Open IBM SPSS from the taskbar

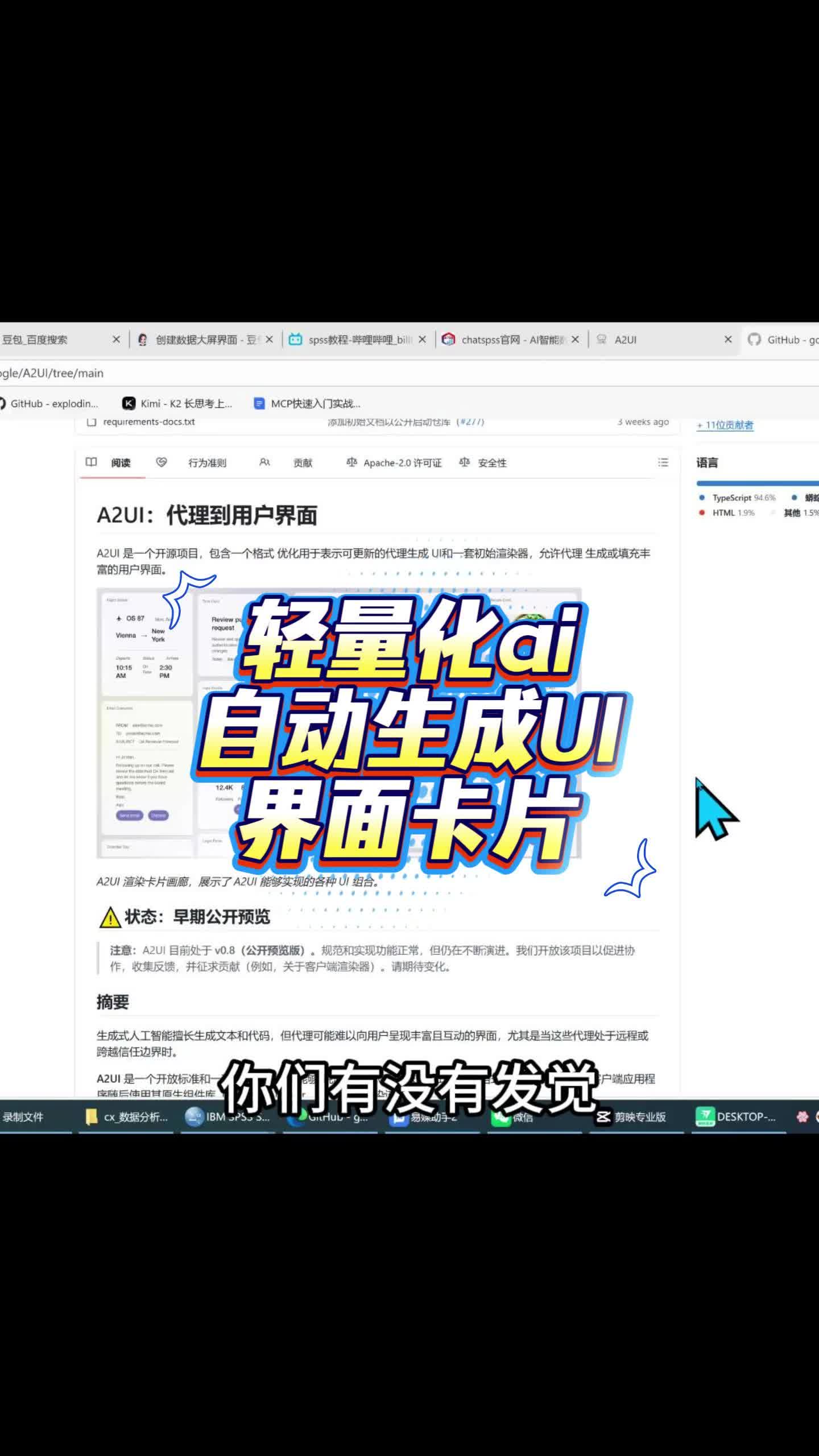227,1117
